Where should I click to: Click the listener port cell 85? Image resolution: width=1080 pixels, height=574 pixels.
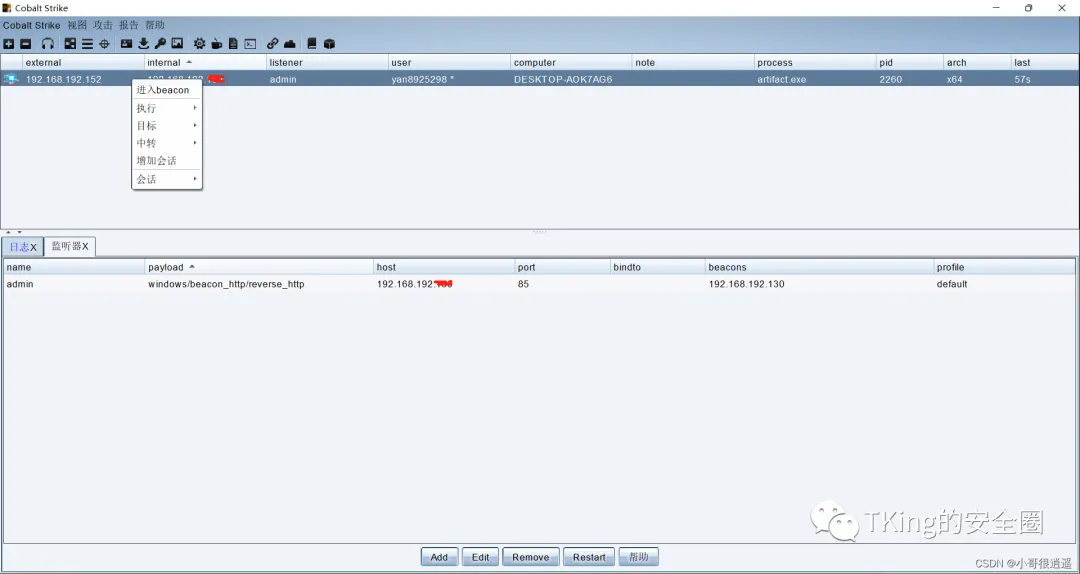[x=523, y=284]
